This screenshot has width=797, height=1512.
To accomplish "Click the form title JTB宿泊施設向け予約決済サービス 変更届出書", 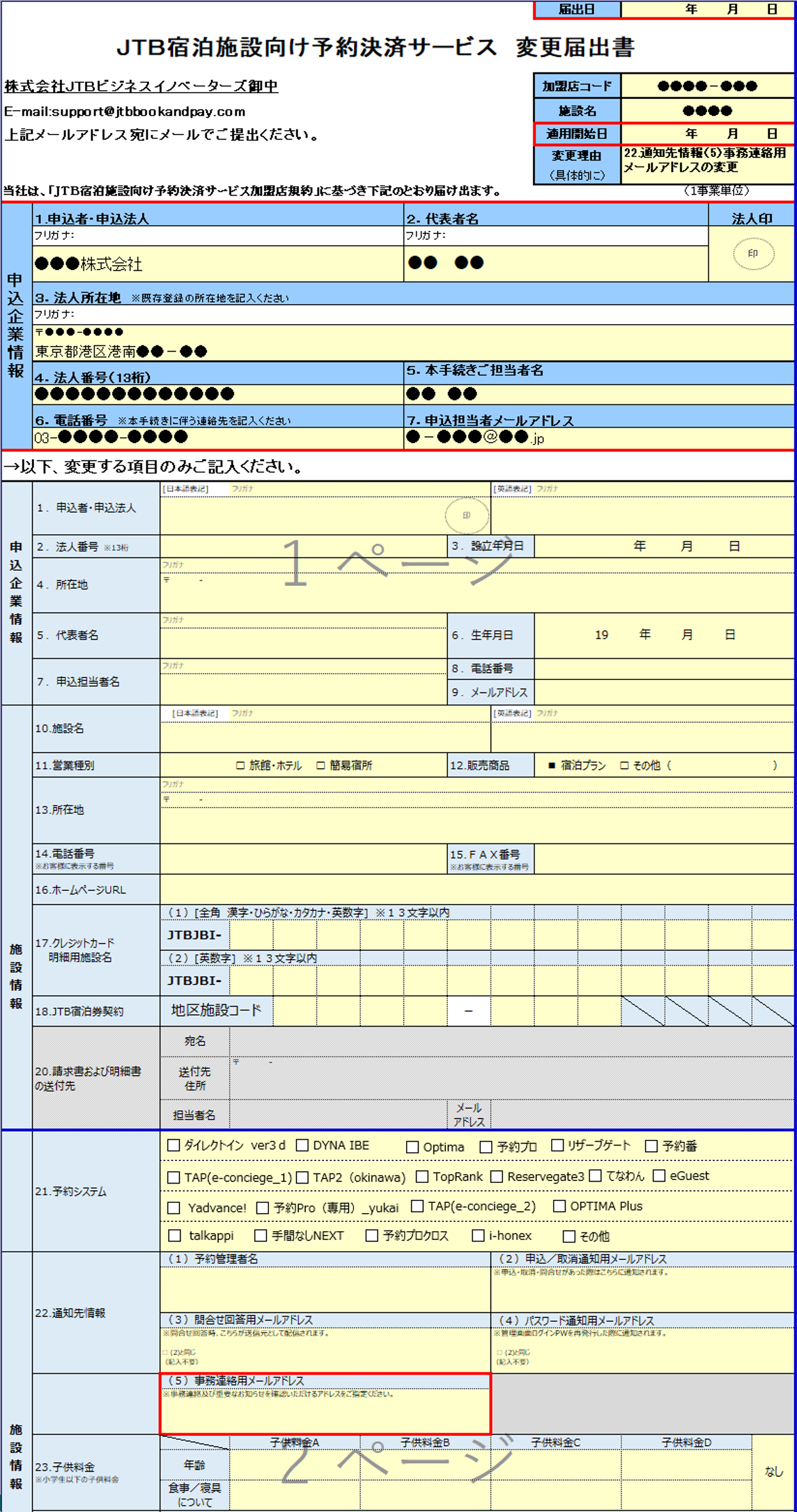I will (x=376, y=48).
